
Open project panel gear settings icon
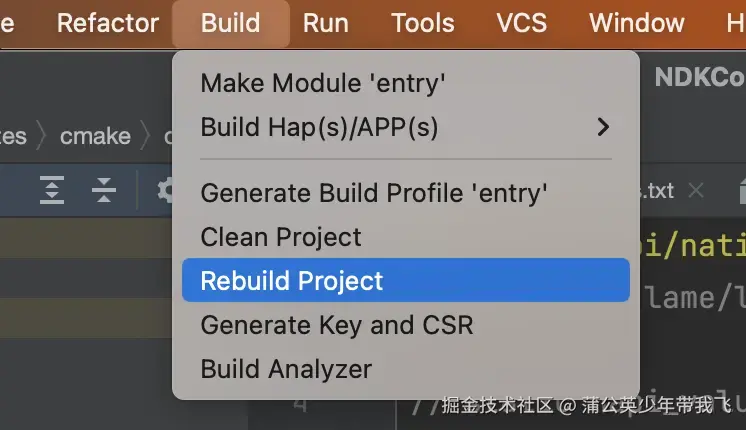pyautogui.click(x=166, y=190)
